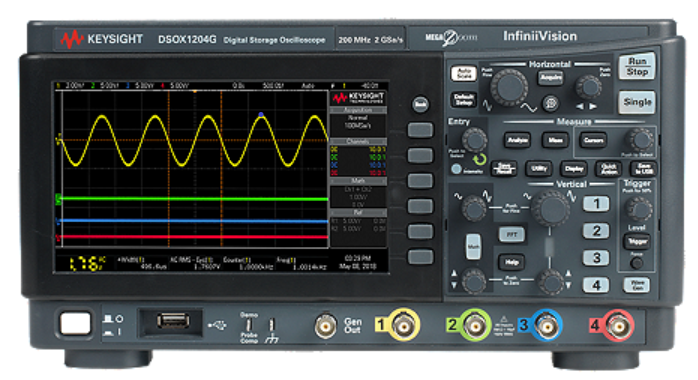Viewport: 698px width, 380px height.
Task: Tap the round Intensity key
Action: 456,169
